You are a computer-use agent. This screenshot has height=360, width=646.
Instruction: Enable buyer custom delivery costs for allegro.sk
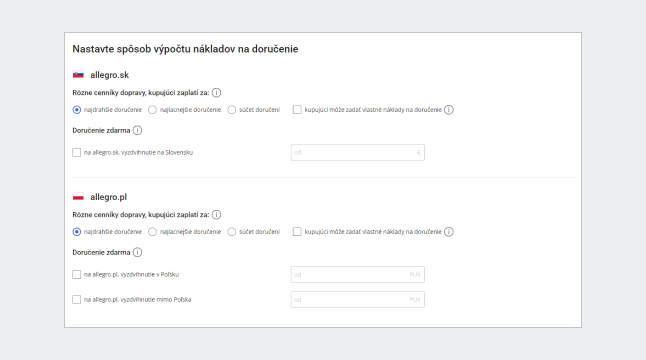click(x=297, y=110)
